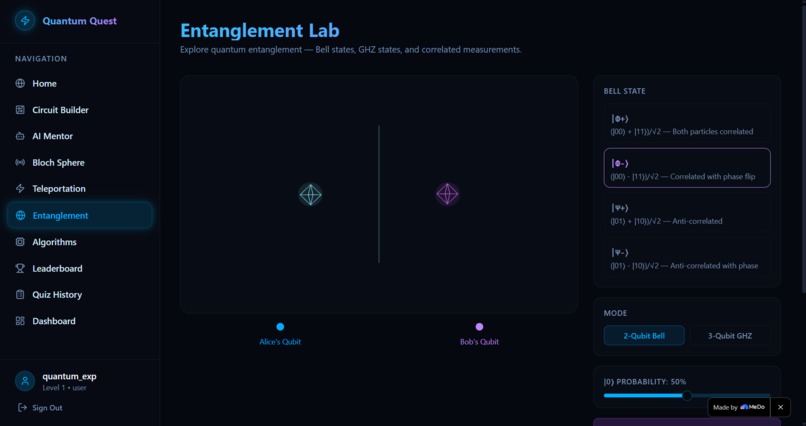Close the Made by MeDo badge

coord(780,407)
